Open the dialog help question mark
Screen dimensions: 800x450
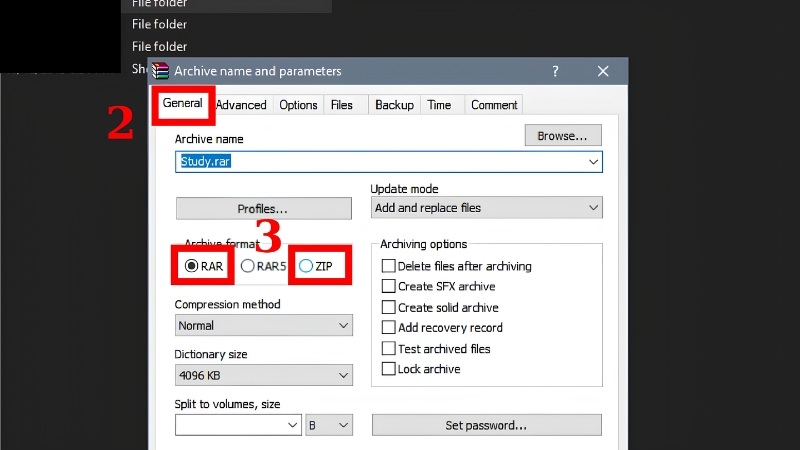pyautogui.click(x=555, y=71)
